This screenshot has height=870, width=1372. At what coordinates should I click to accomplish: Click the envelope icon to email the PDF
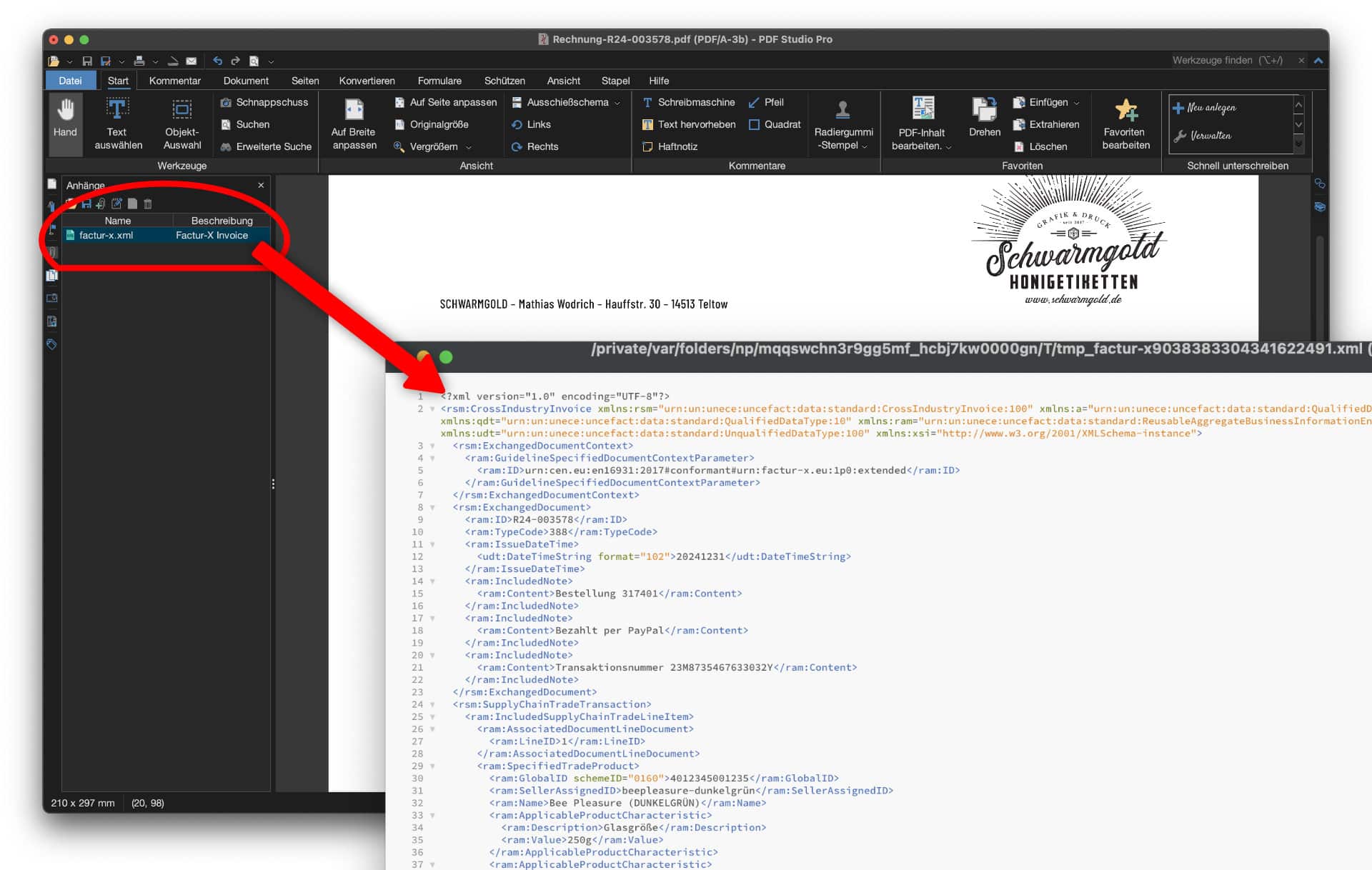click(191, 61)
